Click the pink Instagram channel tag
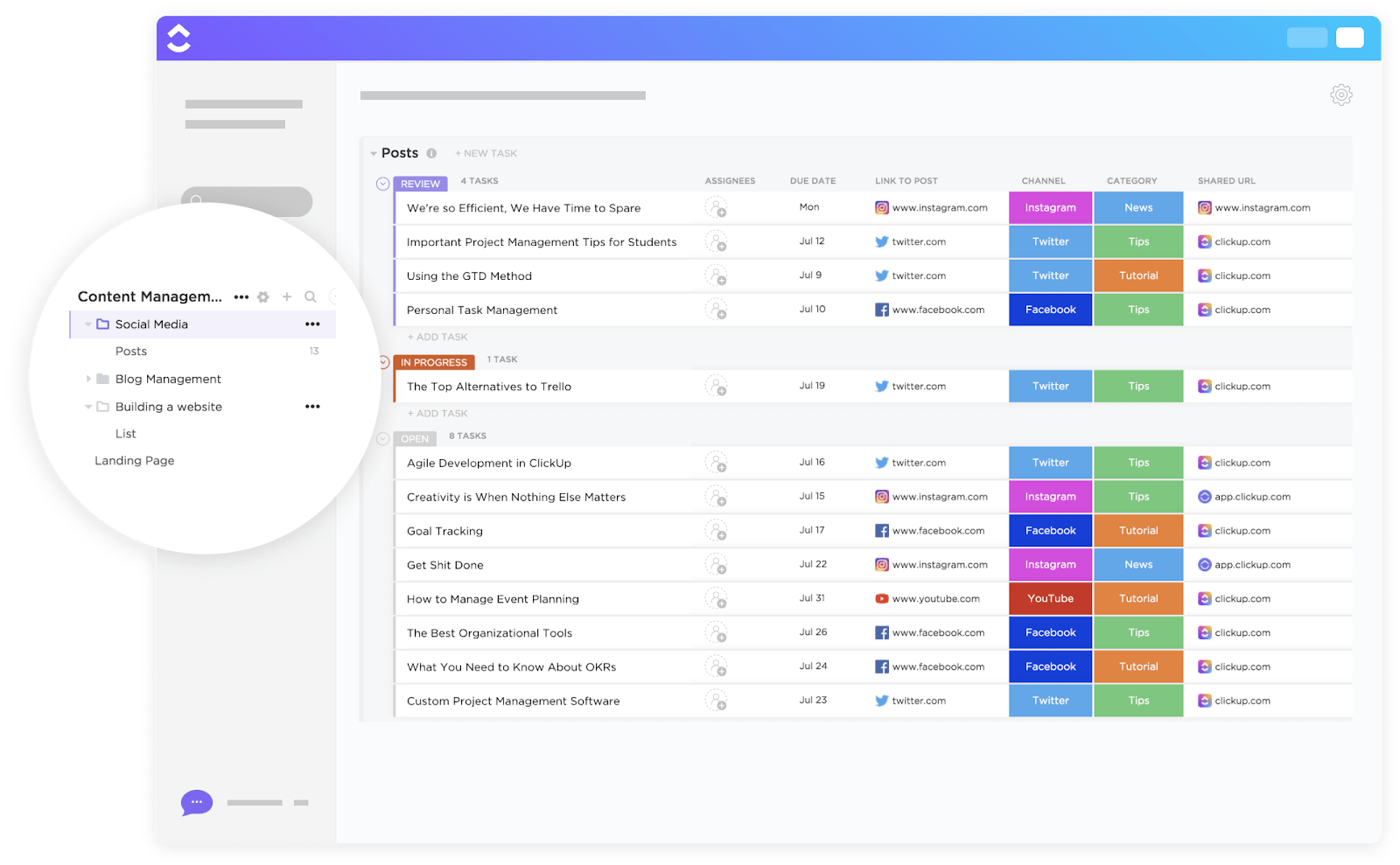The image size is (1400, 865). 1050,207
